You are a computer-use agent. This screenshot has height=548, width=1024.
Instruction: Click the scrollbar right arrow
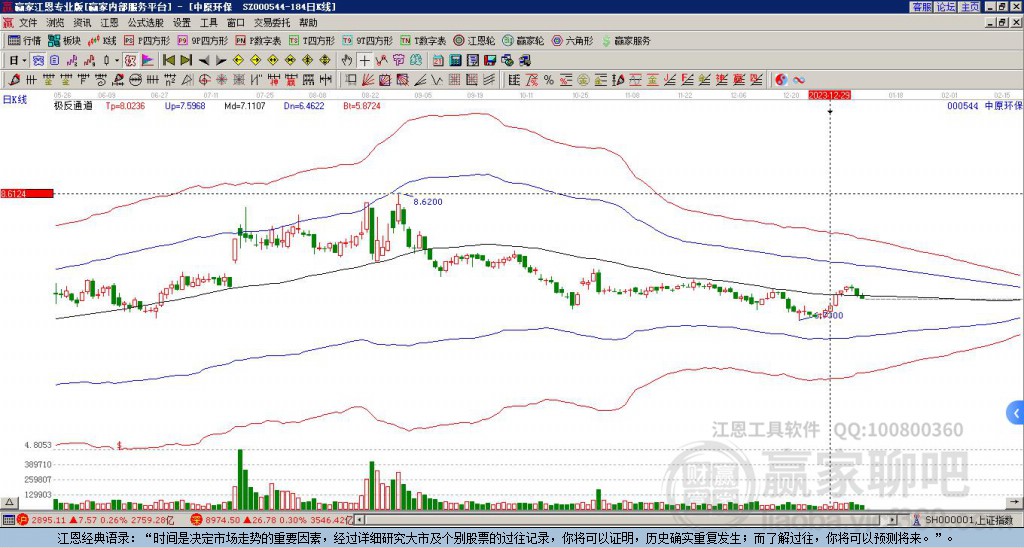pyautogui.click(x=893, y=520)
